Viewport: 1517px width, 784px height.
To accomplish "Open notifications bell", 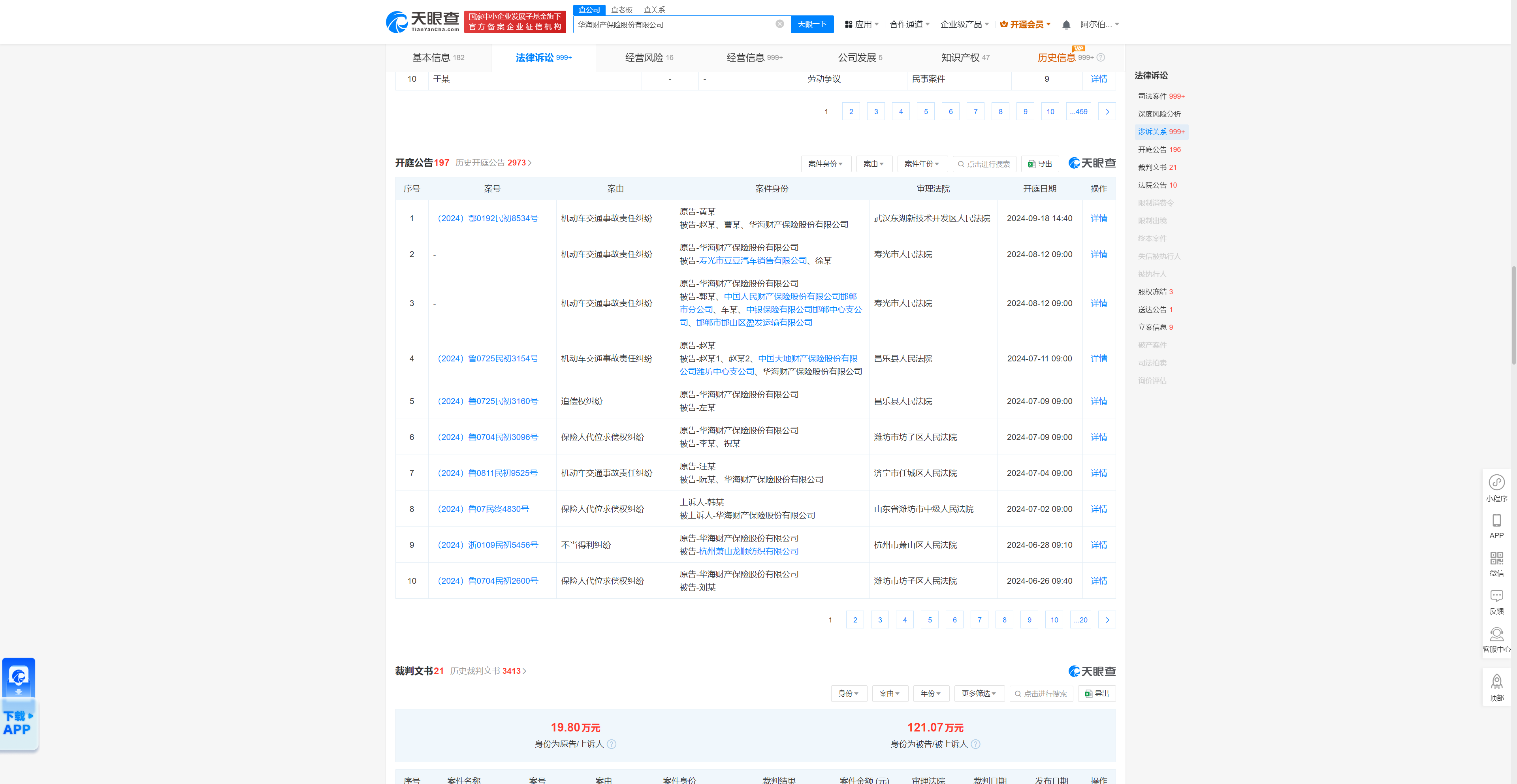I will pyautogui.click(x=1066, y=25).
